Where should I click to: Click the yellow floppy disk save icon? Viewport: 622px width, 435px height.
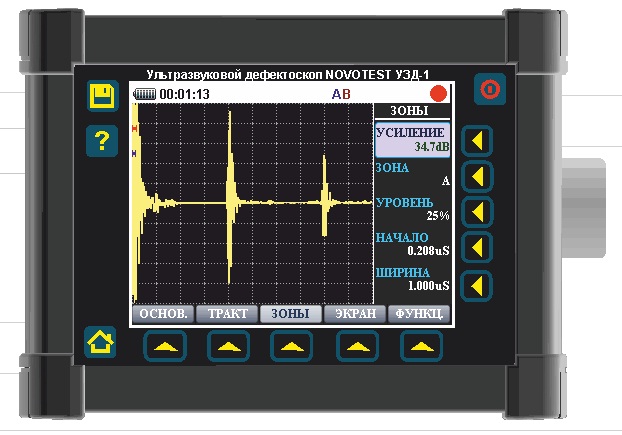[103, 96]
